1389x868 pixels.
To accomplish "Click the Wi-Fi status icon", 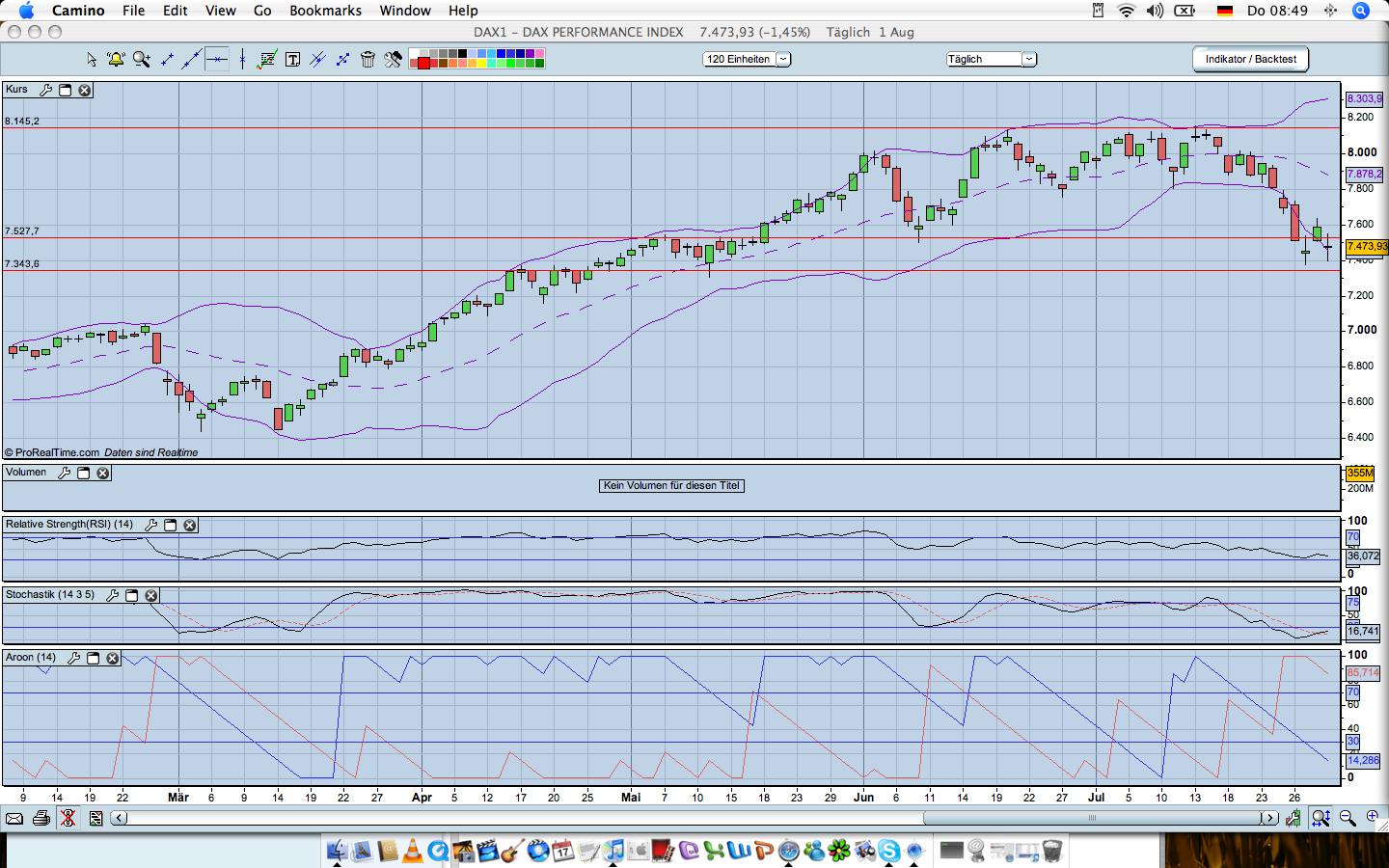I will (1127, 11).
